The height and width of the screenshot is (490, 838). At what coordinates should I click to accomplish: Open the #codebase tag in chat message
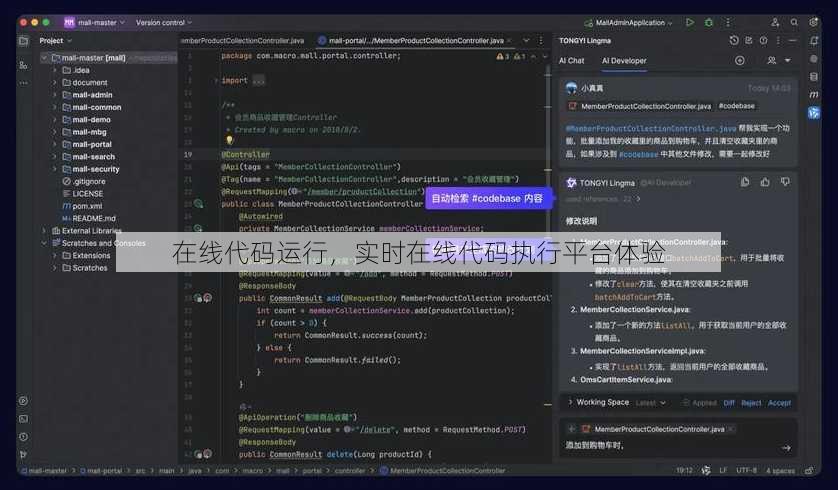tap(736, 106)
